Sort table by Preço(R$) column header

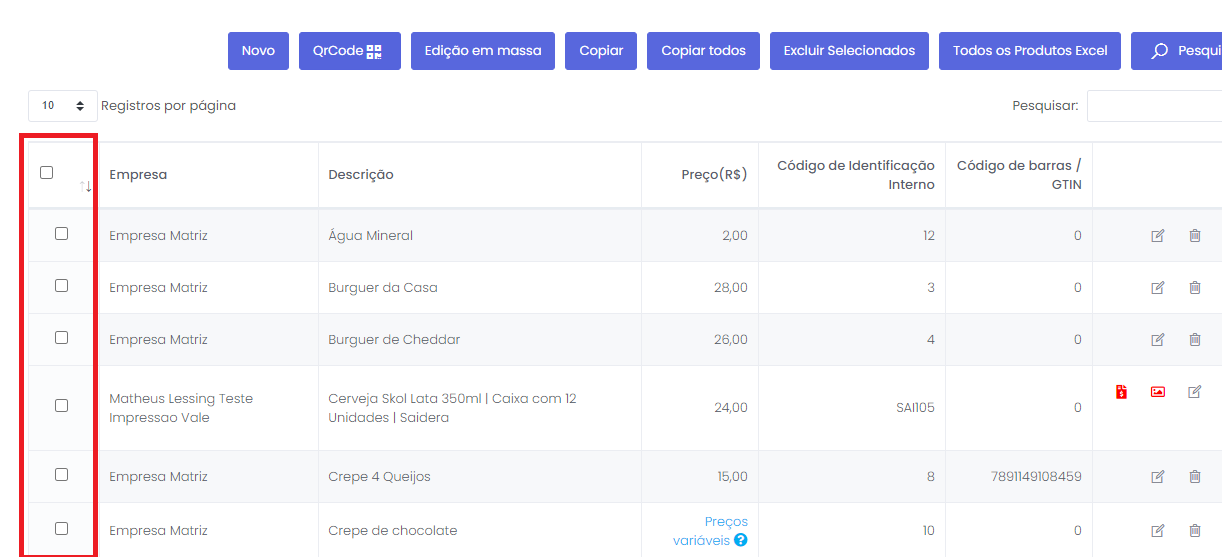point(714,175)
